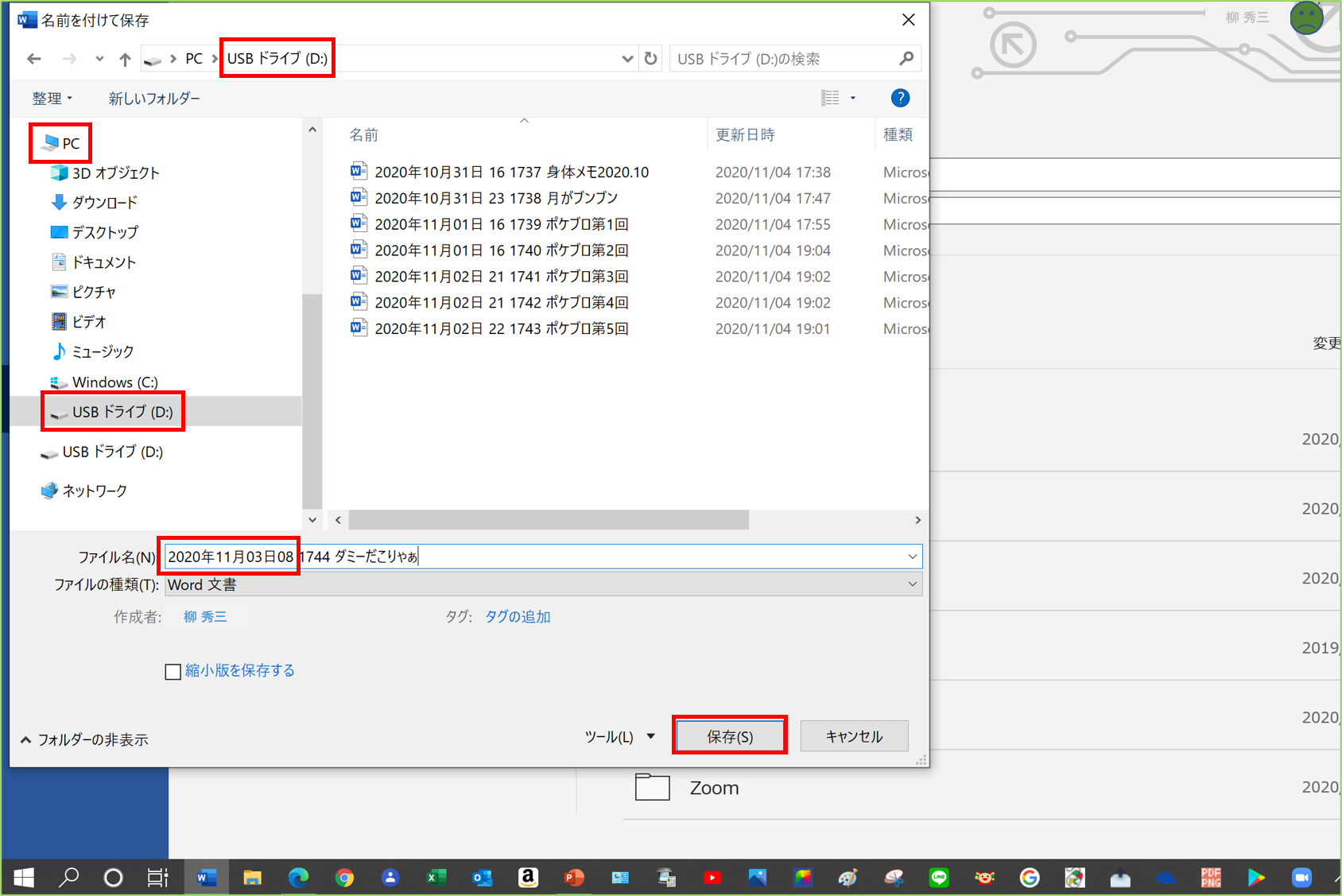
Task: Open Task View on taskbar
Action: click(158, 878)
